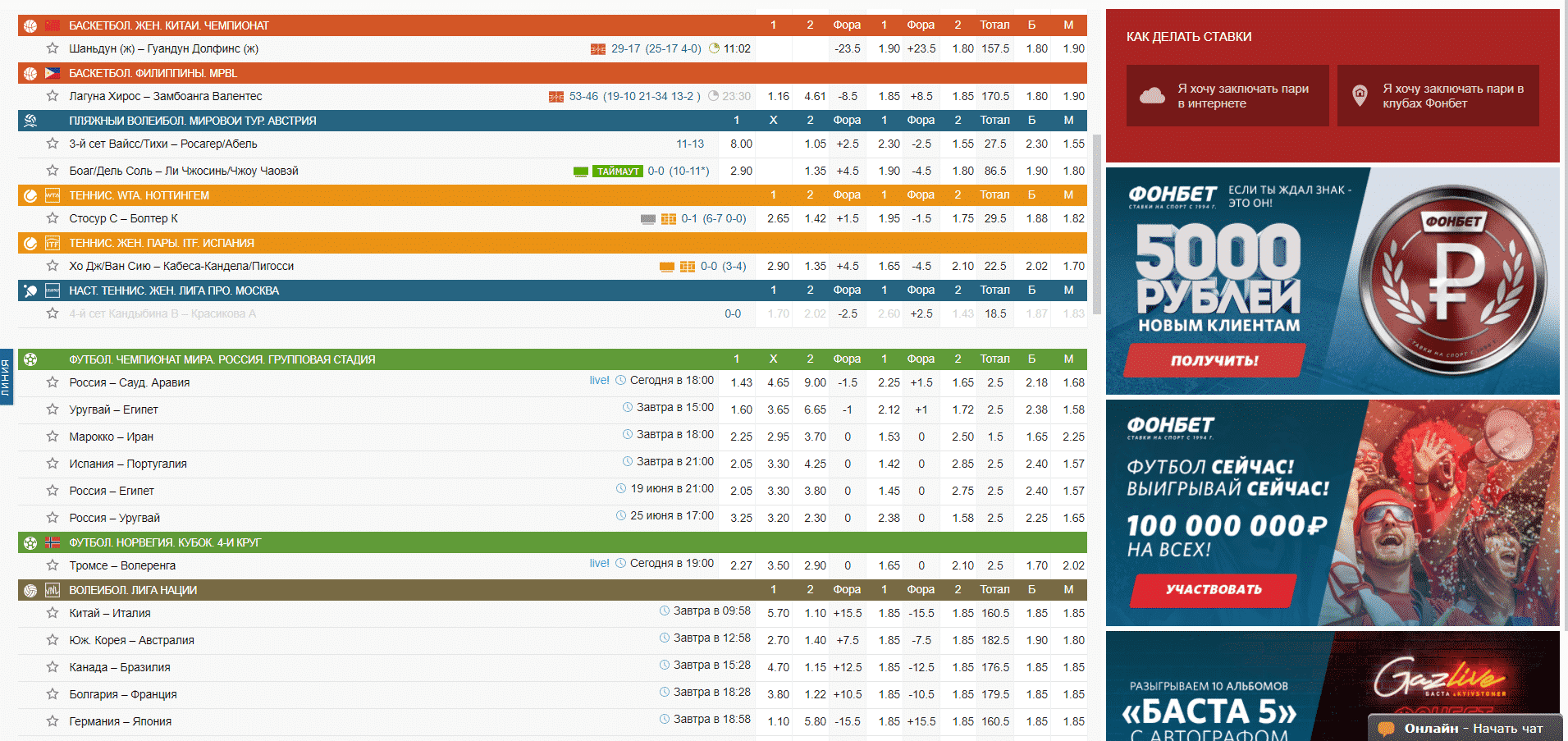Click beach volleyball sport icon in header
This screenshot has height=741, width=1568.
click(30, 121)
